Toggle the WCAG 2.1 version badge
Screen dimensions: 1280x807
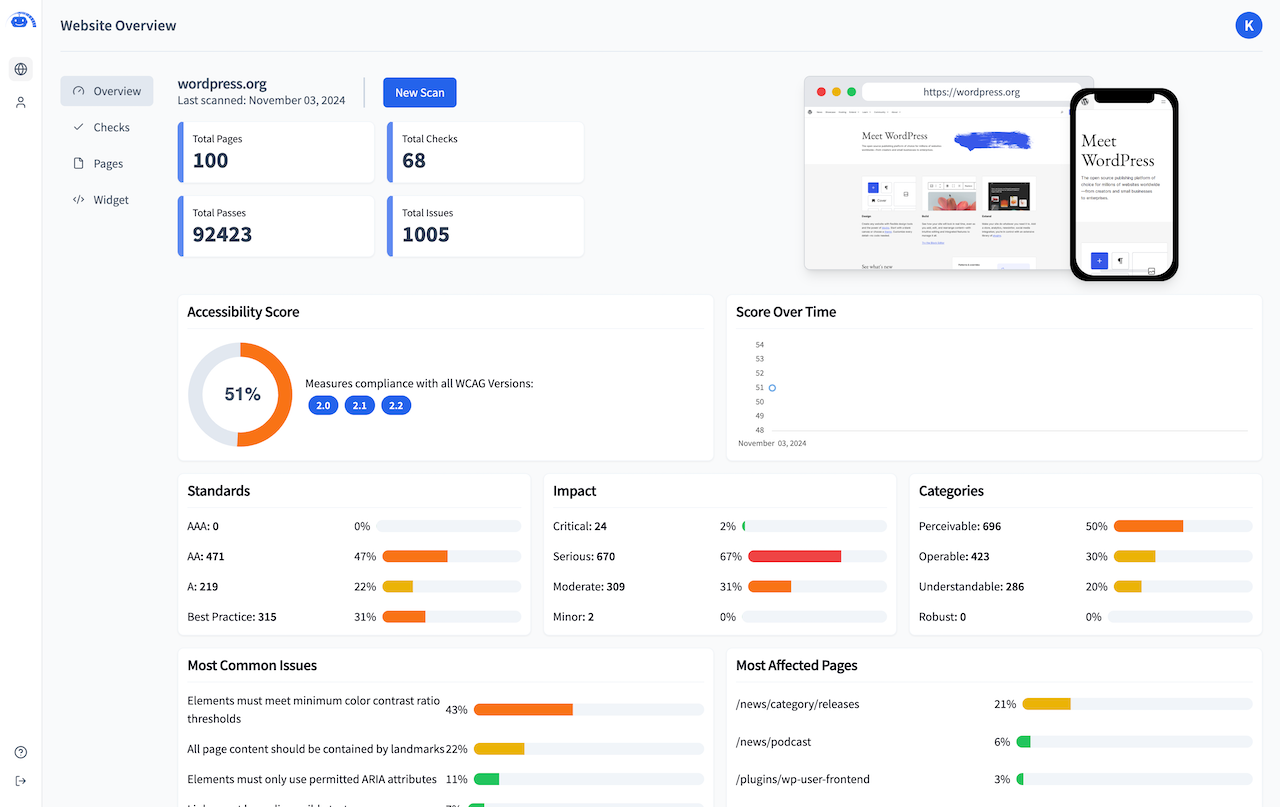359,405
